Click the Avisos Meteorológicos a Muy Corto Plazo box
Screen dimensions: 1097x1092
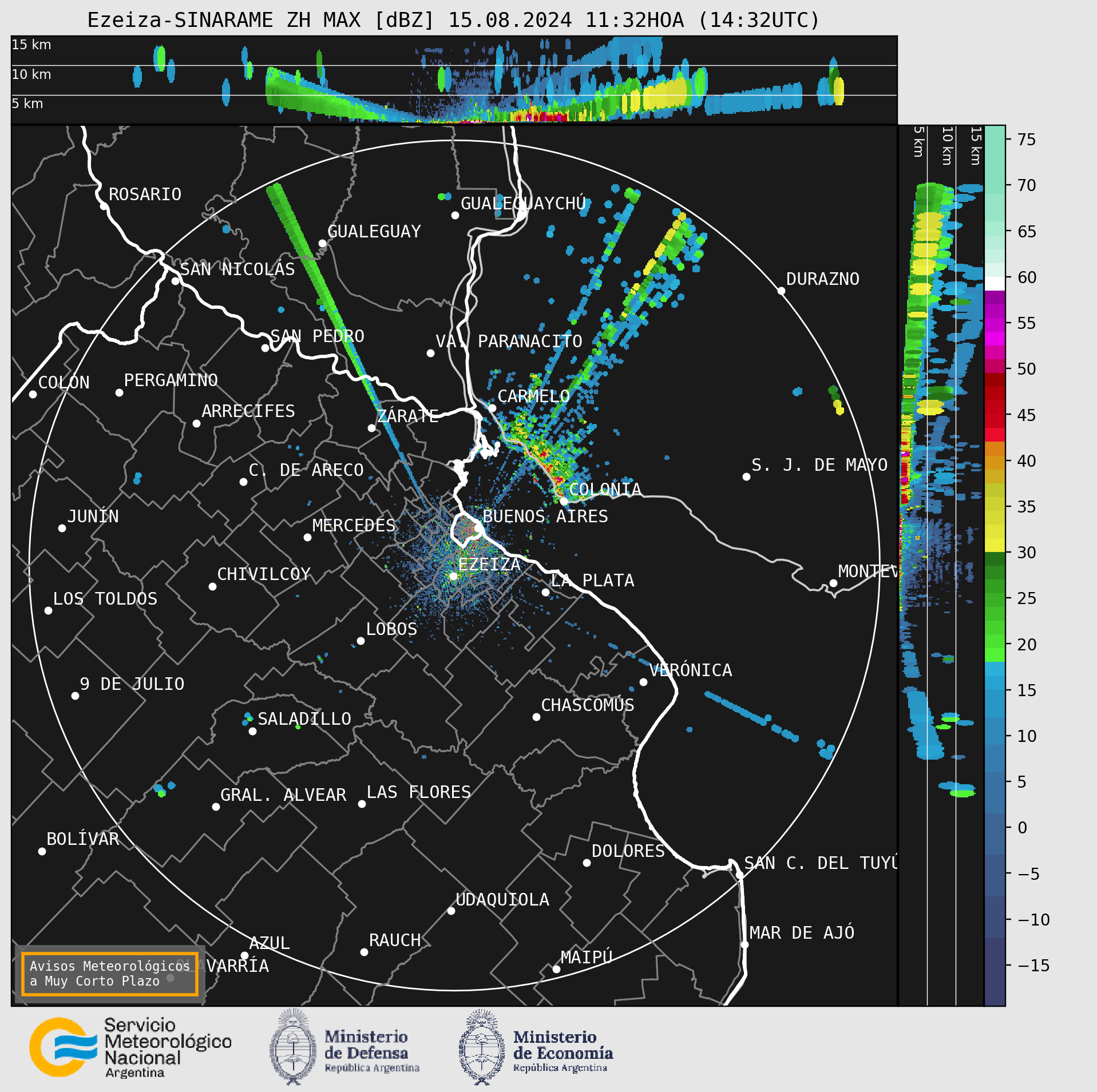[x=109, y=974]
